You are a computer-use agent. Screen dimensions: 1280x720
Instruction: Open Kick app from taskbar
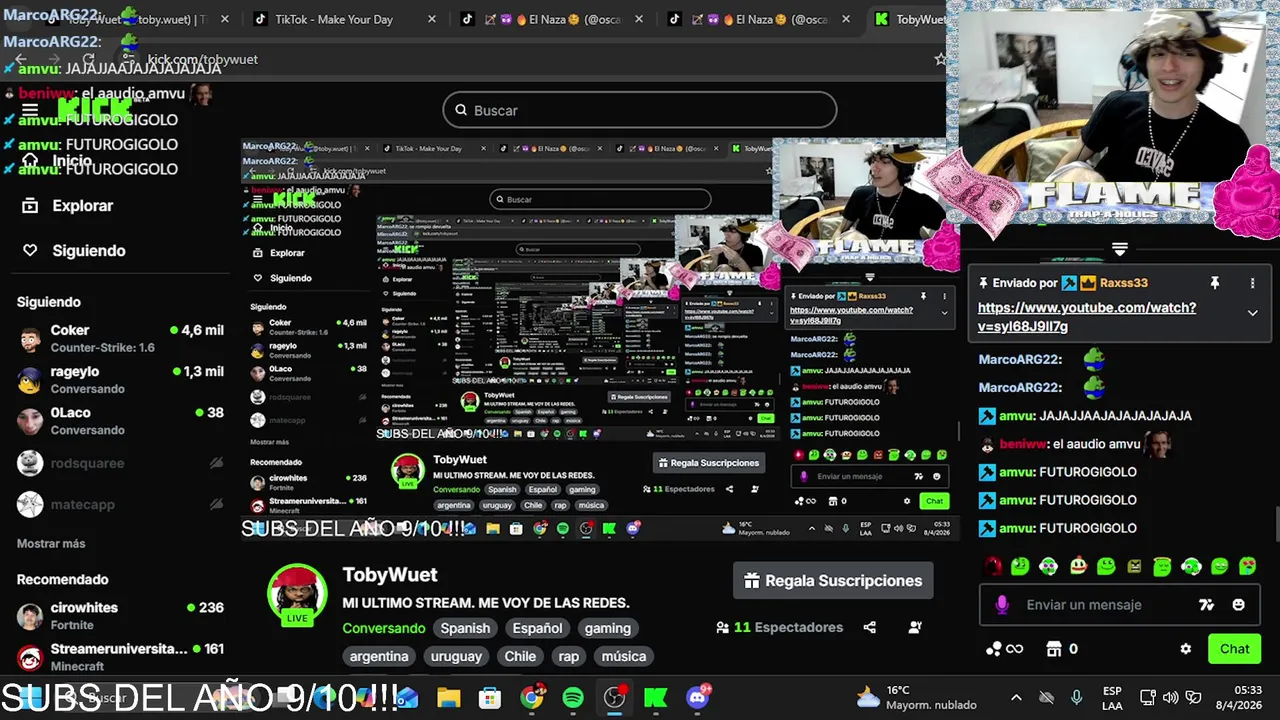coord(656,698)
